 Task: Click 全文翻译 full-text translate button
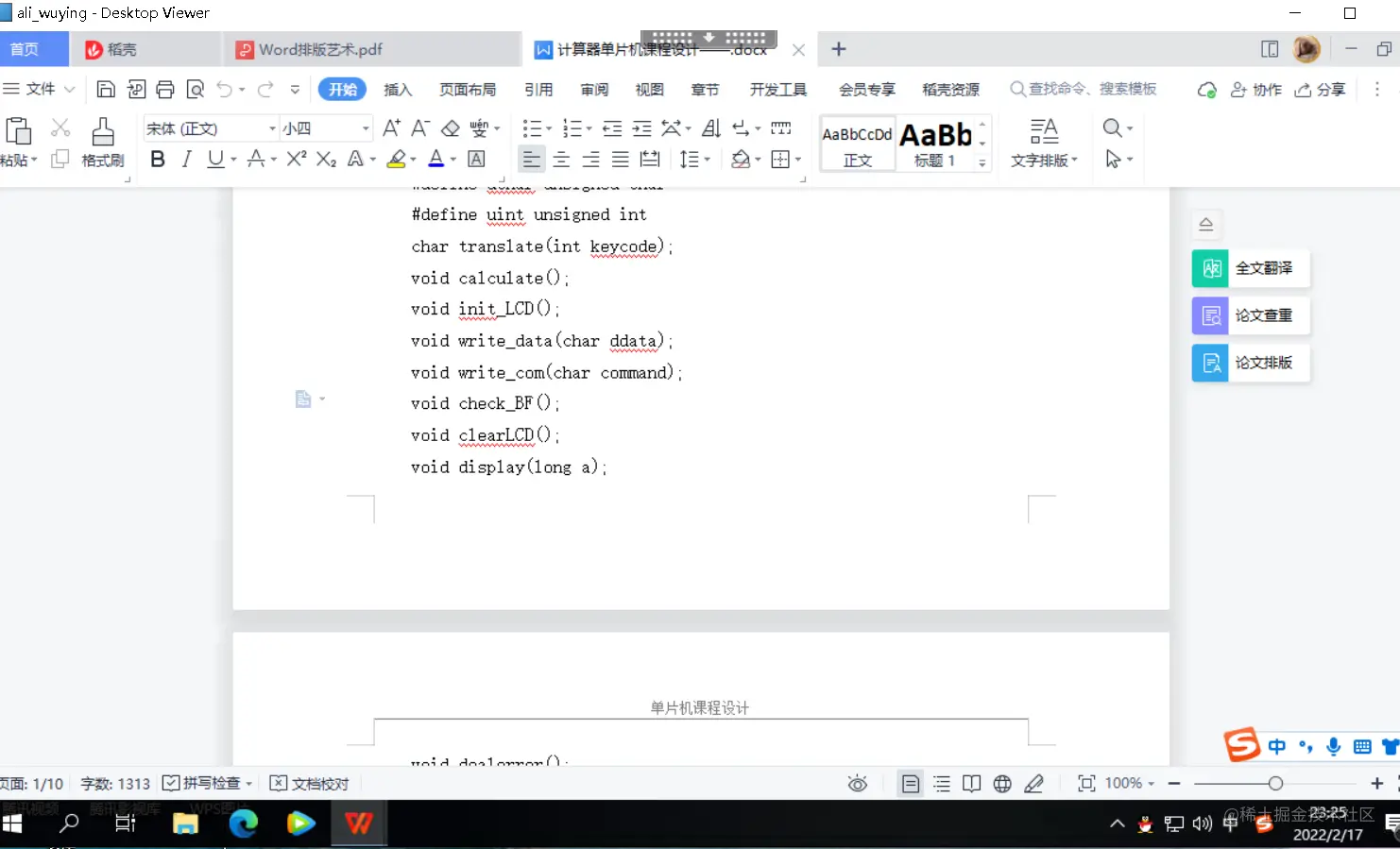pos(1251,268)
